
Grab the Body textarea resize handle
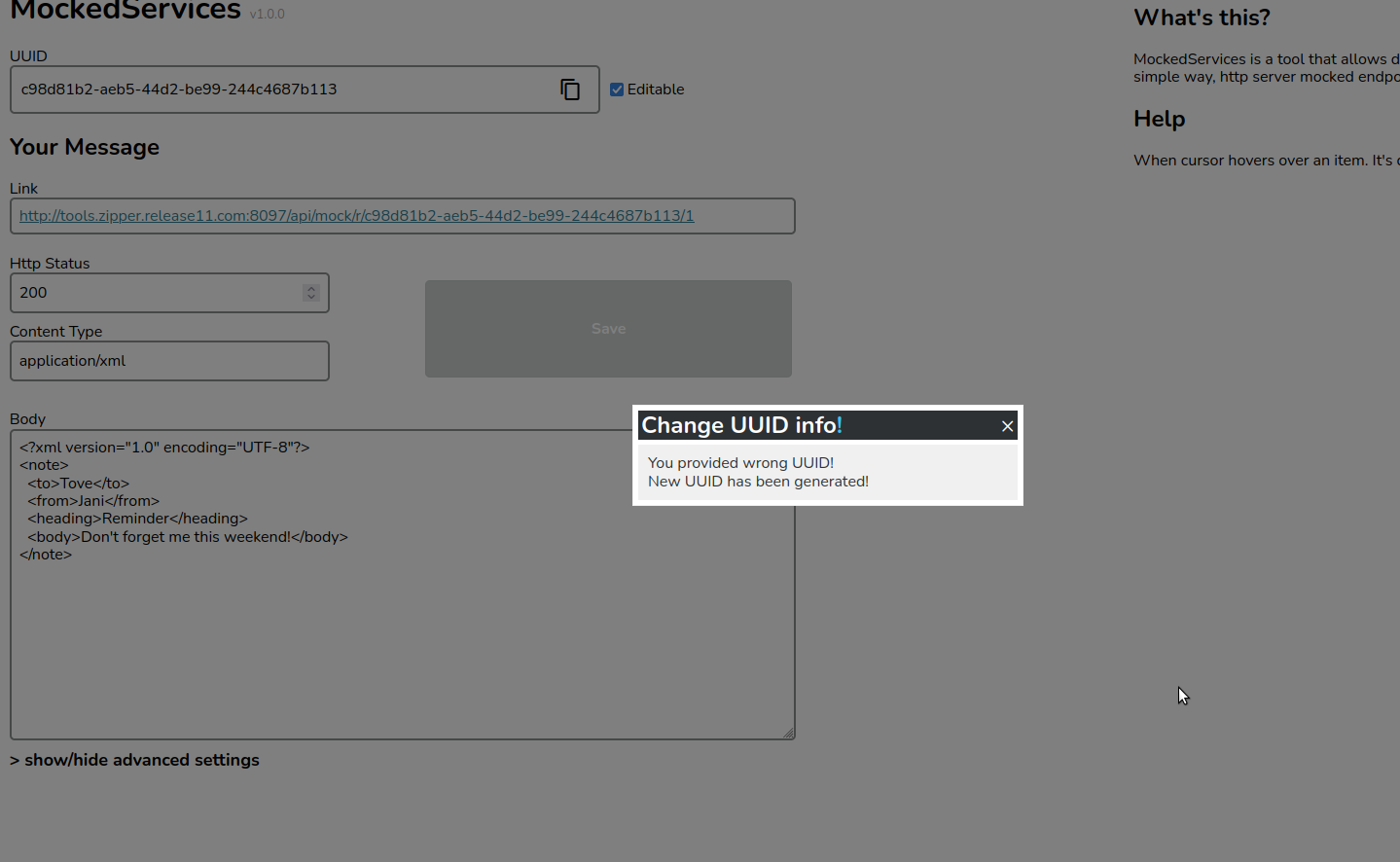pyautogui.click(x=788, y=733)
